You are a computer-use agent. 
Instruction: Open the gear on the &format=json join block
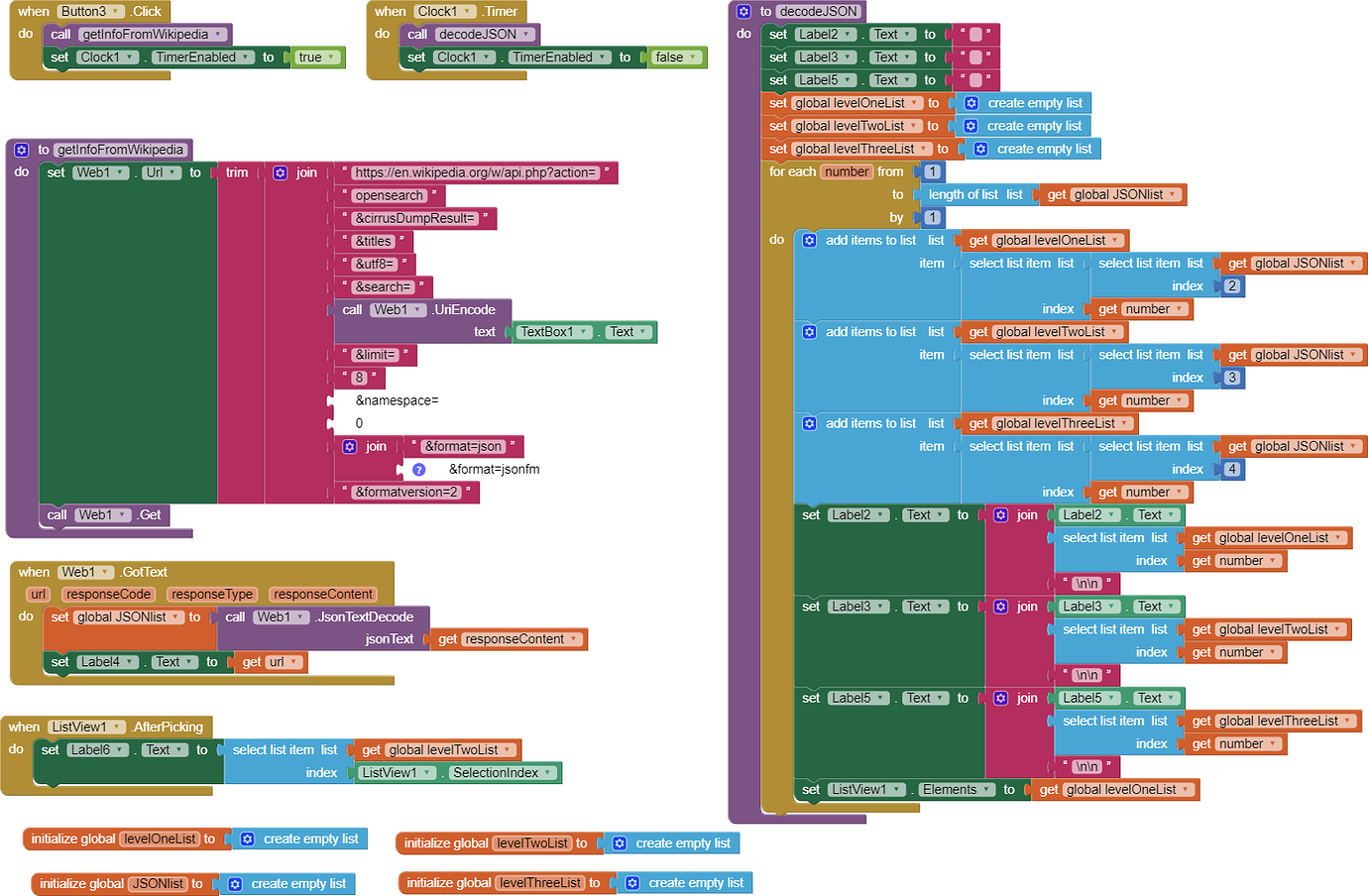(350, 446)
